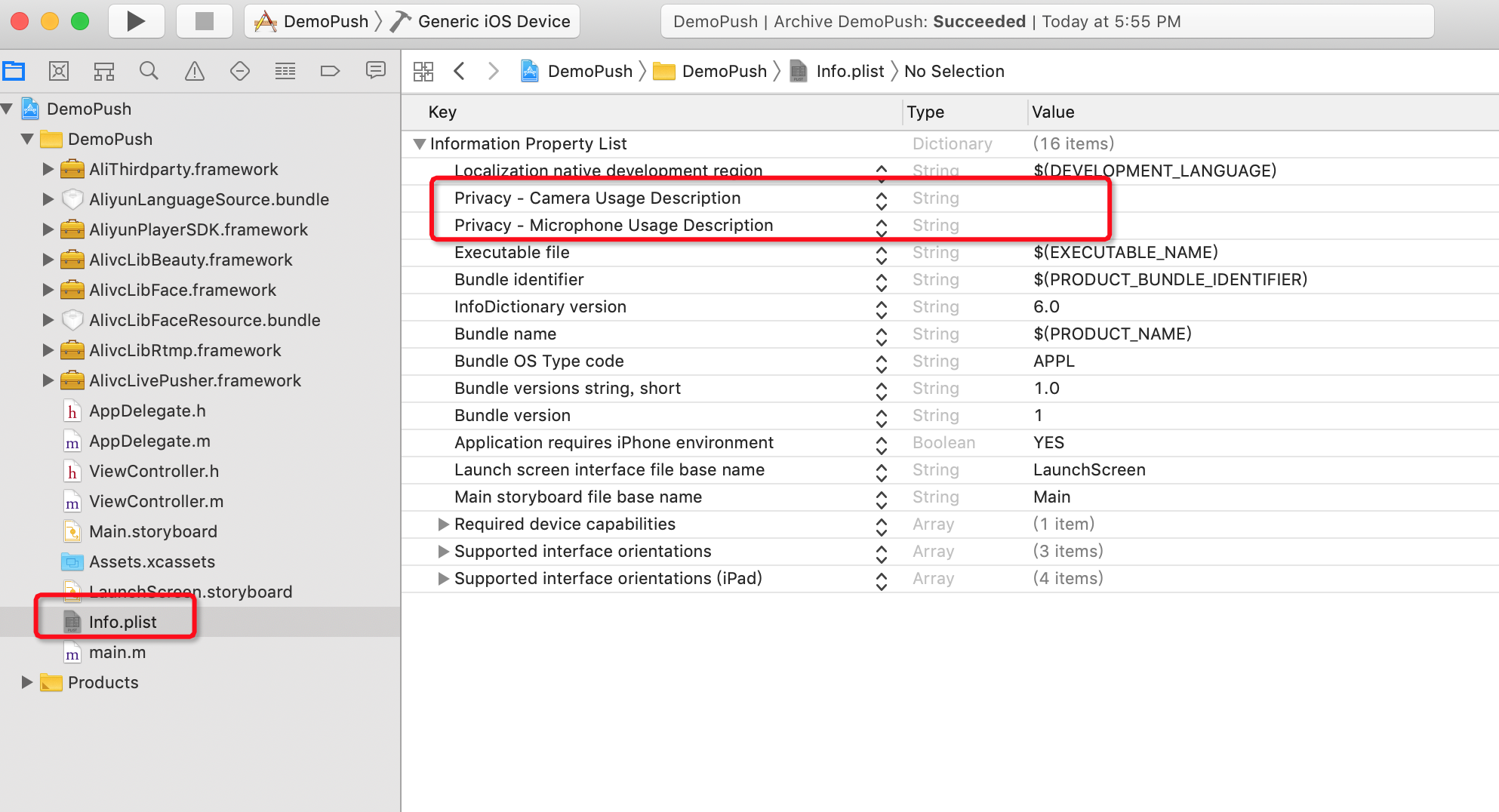Expand Supported interface orientations array
This screenshot has height=812, width=1499.
pyautogui.click(x=444, y=551)
